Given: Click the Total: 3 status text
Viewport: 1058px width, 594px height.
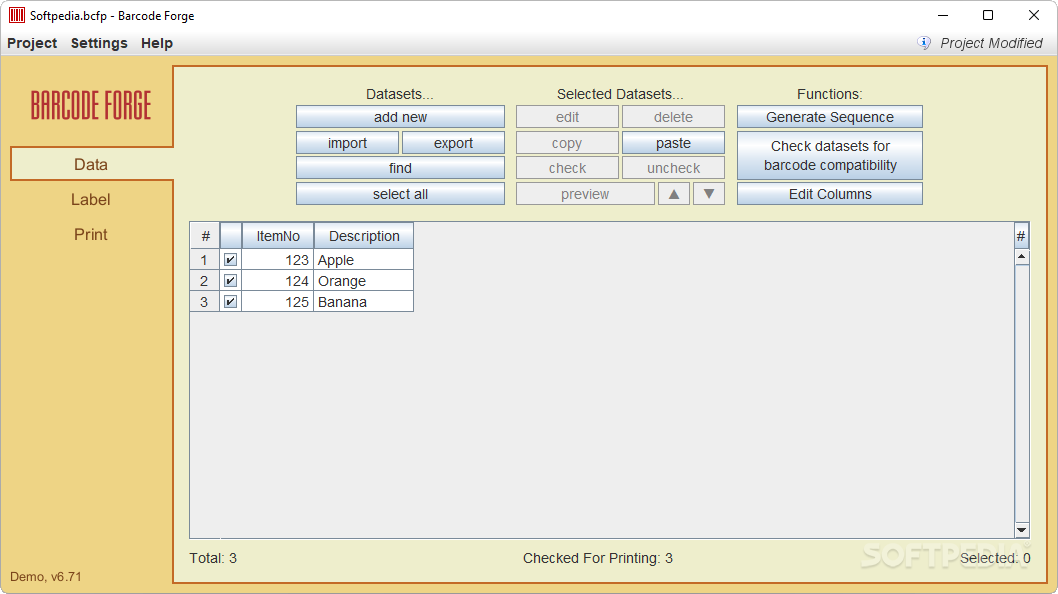Looking at the screenshot, I should coord(213,558).
